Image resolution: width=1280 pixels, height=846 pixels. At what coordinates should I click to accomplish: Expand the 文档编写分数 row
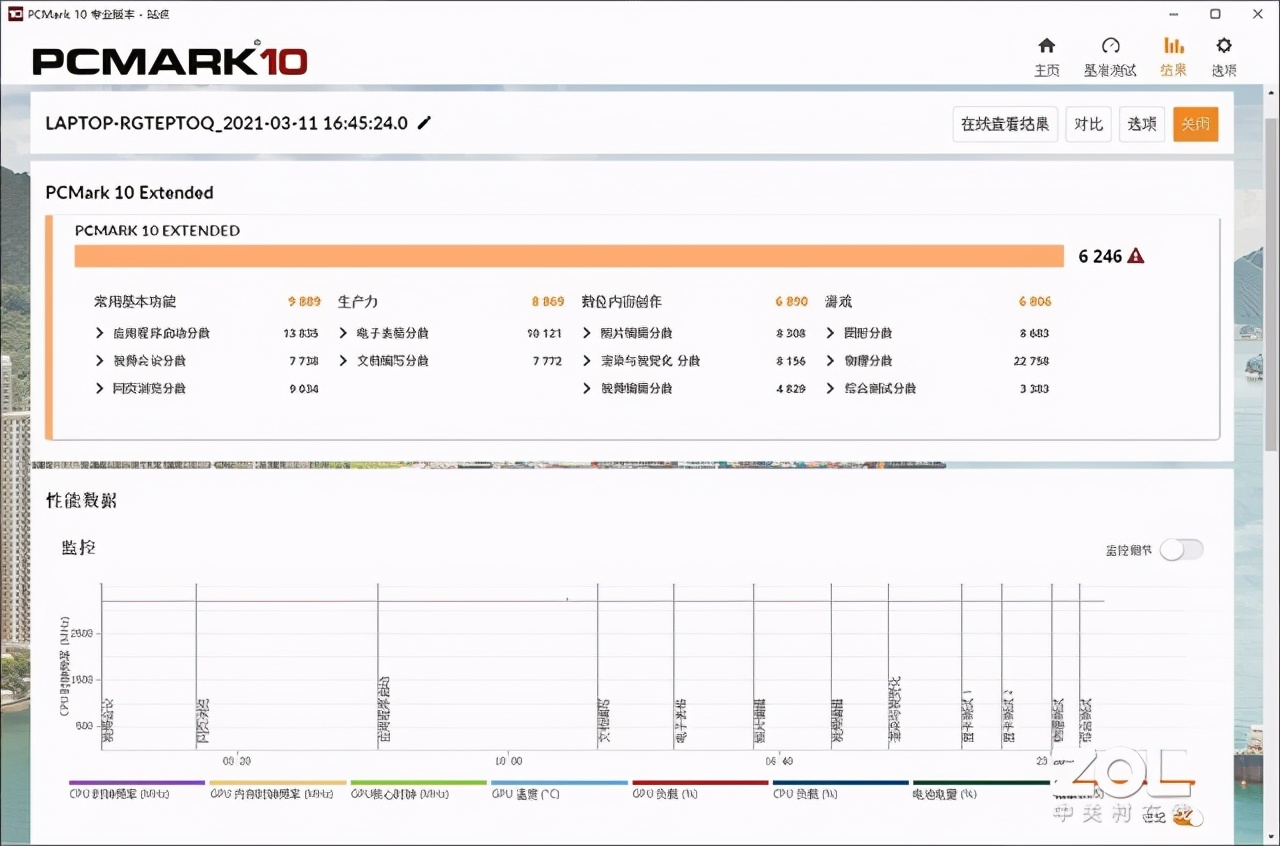click(384, 360)
